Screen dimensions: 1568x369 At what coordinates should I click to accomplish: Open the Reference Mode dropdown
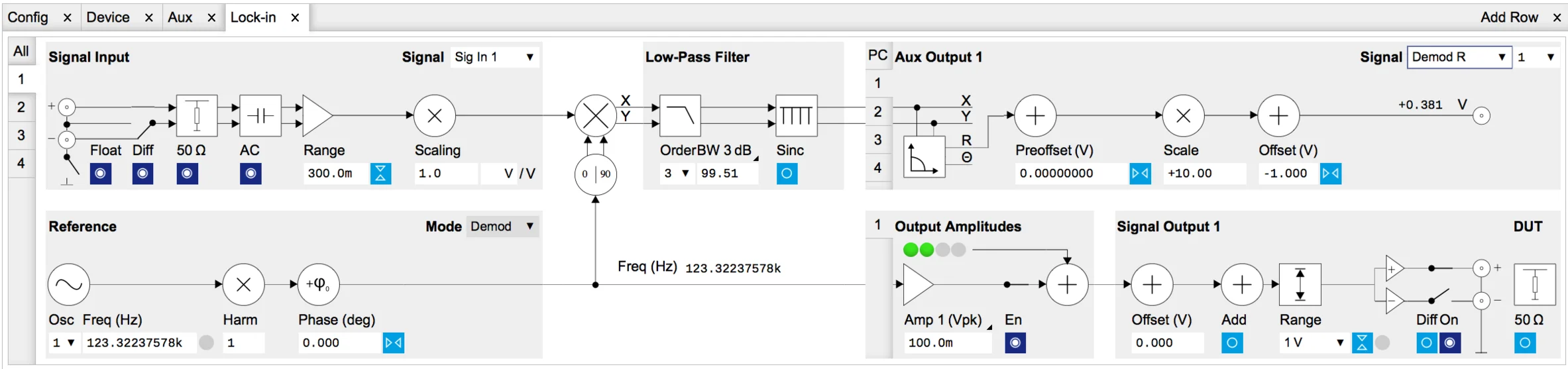[x=502, y=227]
